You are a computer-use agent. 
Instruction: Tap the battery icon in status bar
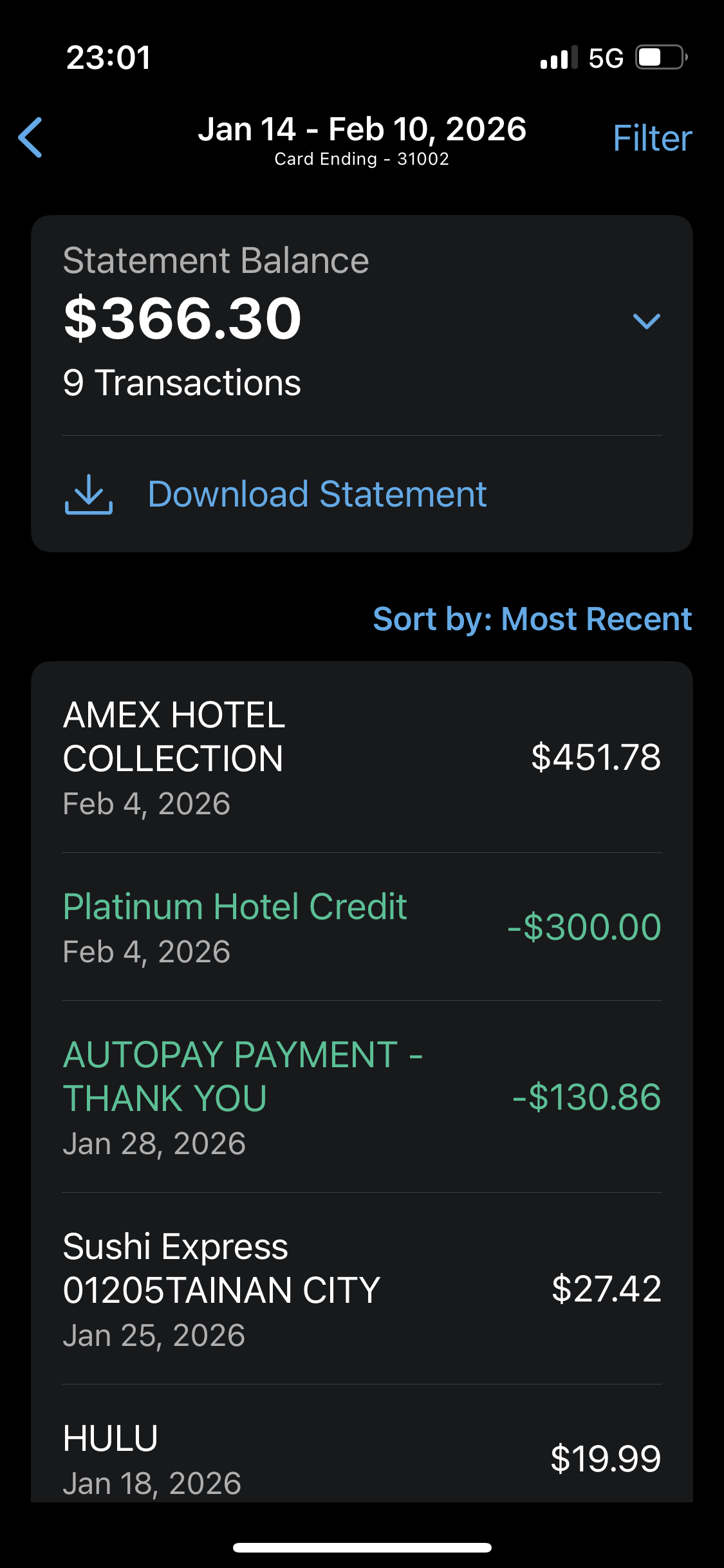[x=661, y=57]
